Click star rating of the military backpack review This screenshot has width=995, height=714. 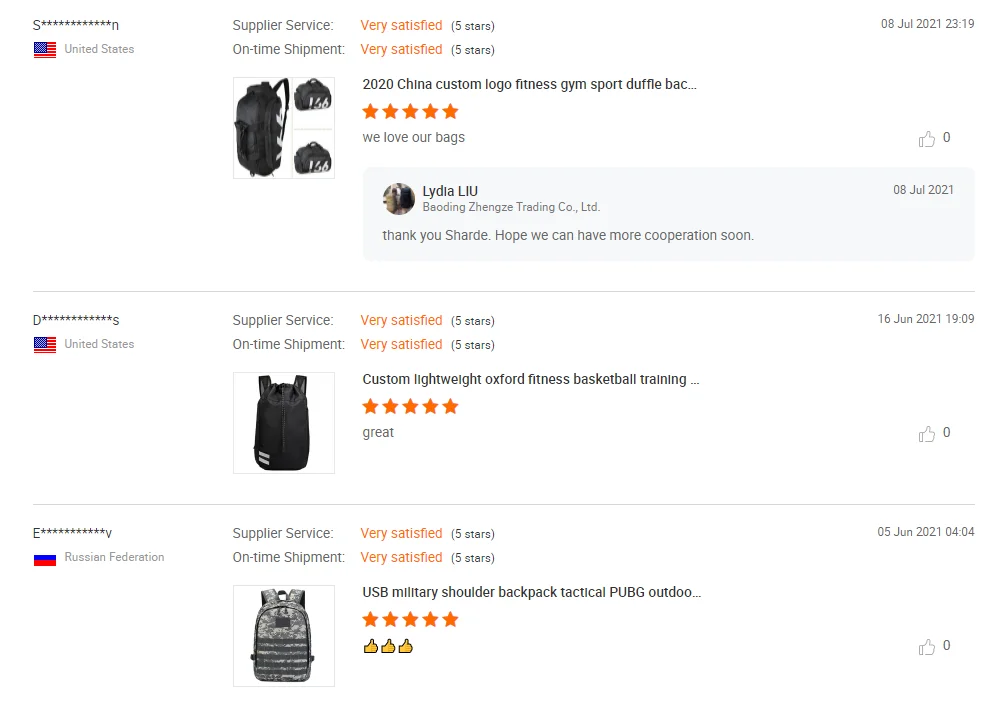click(x=410, y=619)
